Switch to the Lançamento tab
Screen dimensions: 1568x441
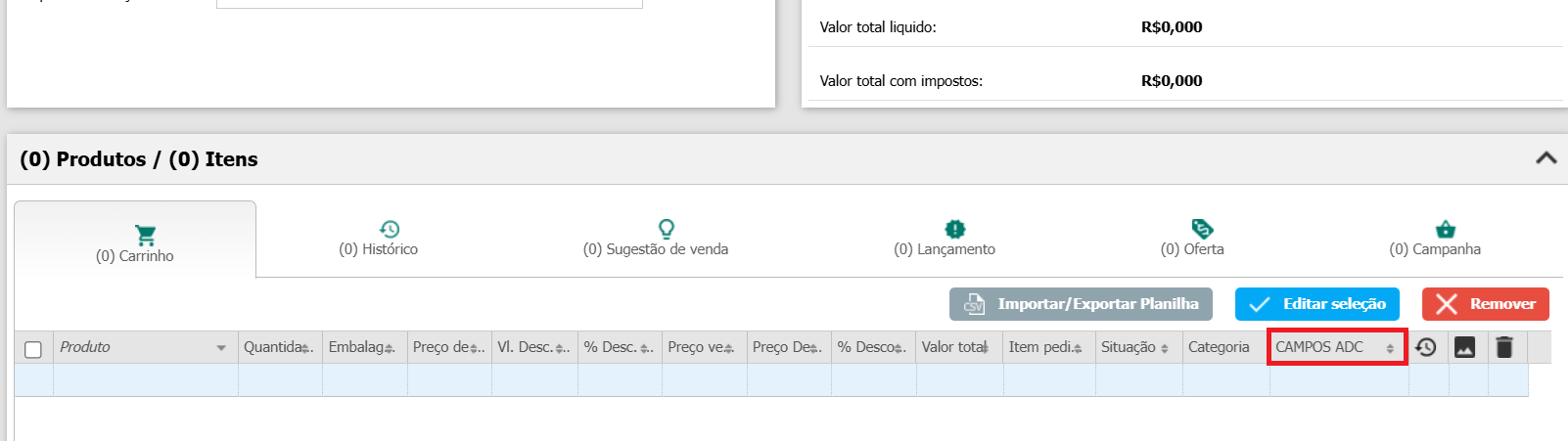[x=945, y=240]
